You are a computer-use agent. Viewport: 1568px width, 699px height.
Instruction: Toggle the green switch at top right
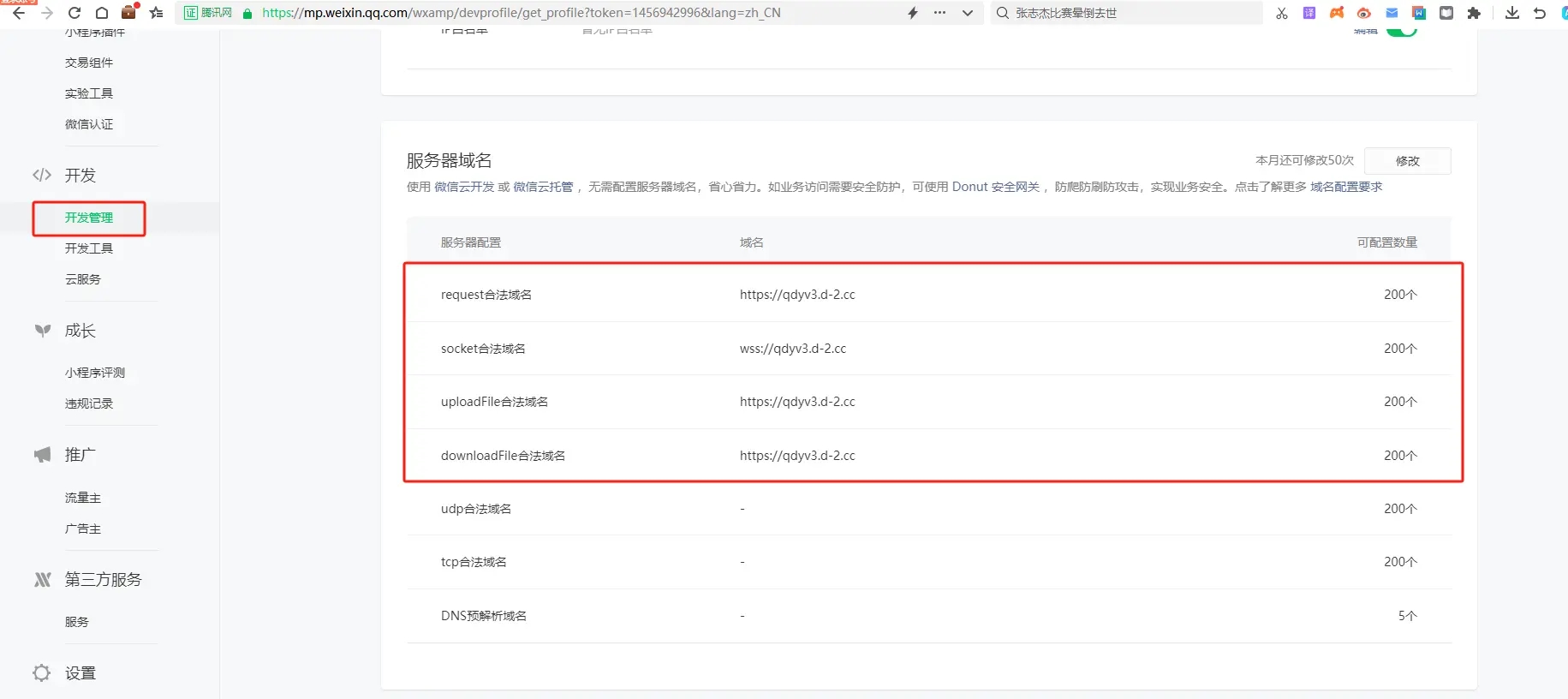tap(1401, 31)
